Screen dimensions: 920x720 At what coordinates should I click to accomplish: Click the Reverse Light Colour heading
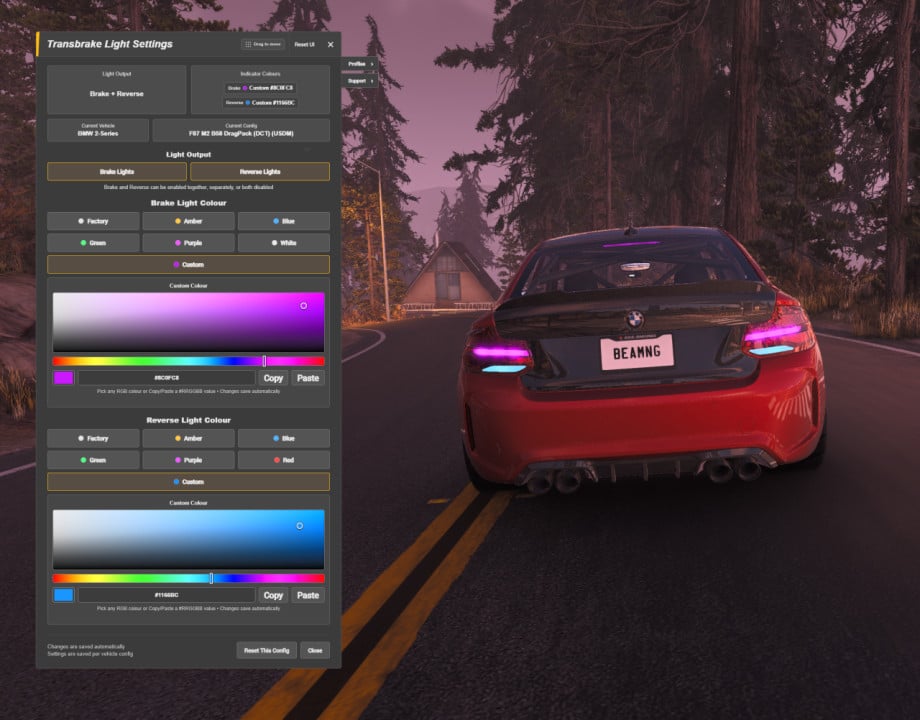(188, 420)
